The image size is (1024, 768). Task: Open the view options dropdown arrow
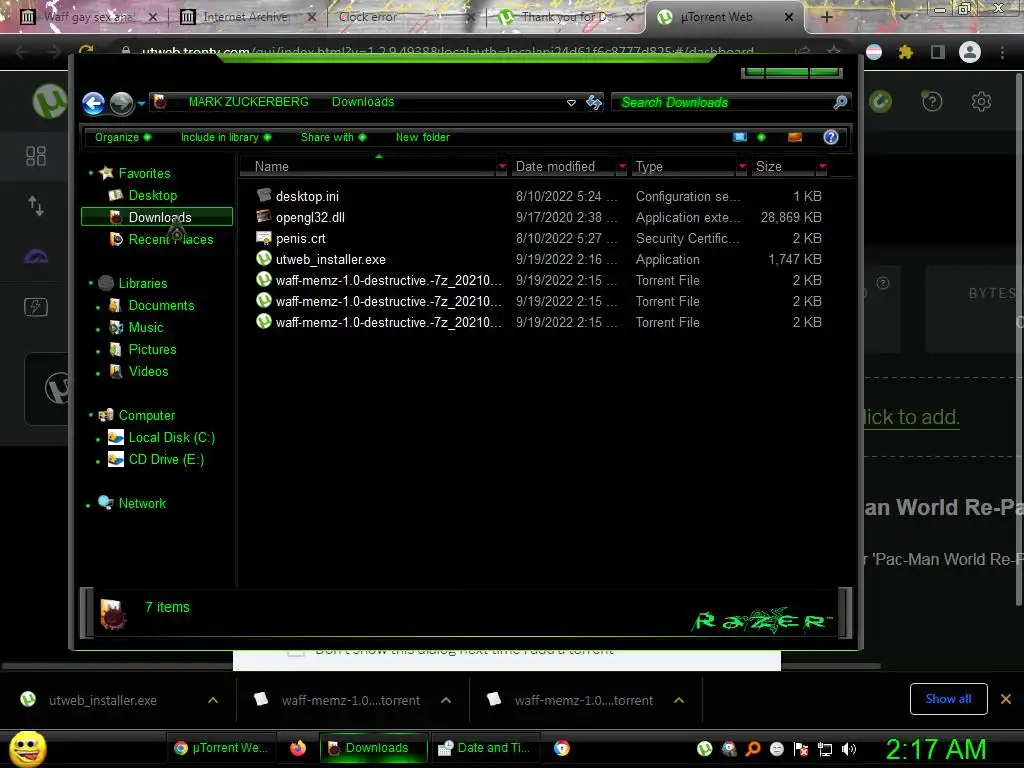coord(761,137)
